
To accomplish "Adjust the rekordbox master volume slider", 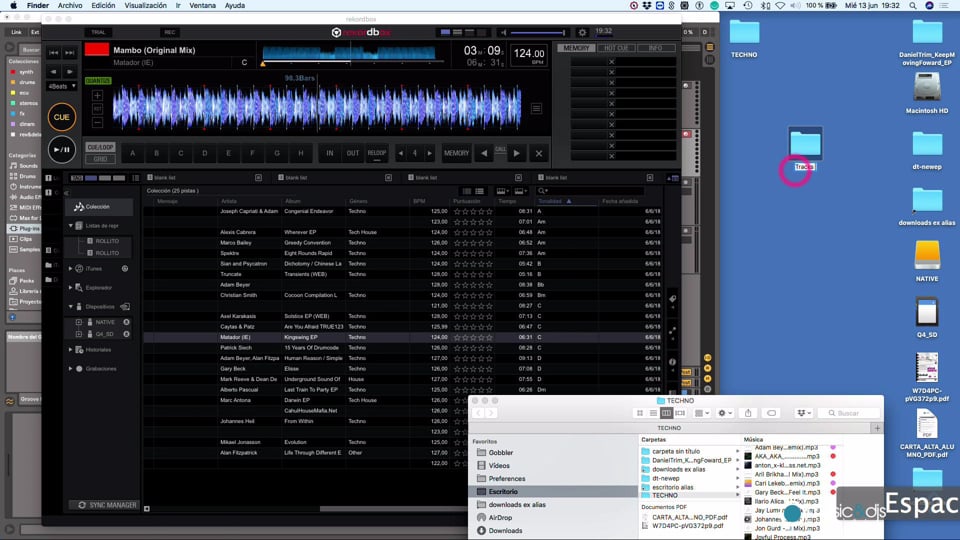I will (x=538, y=32).
